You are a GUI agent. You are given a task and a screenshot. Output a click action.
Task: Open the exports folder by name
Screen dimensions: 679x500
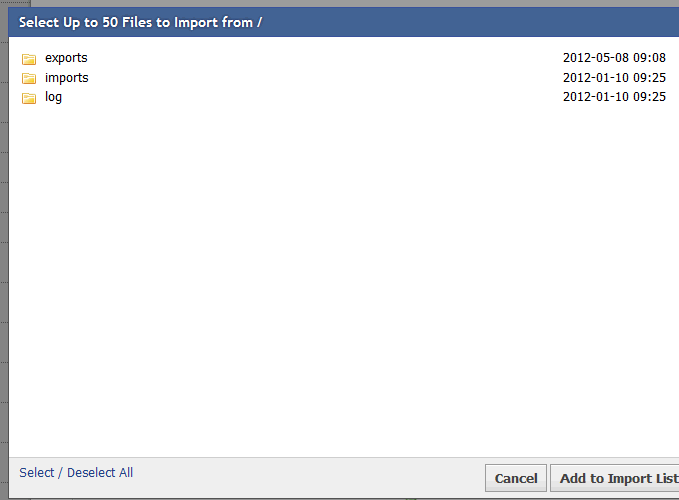pyautogui.click(x=66, y=58)
